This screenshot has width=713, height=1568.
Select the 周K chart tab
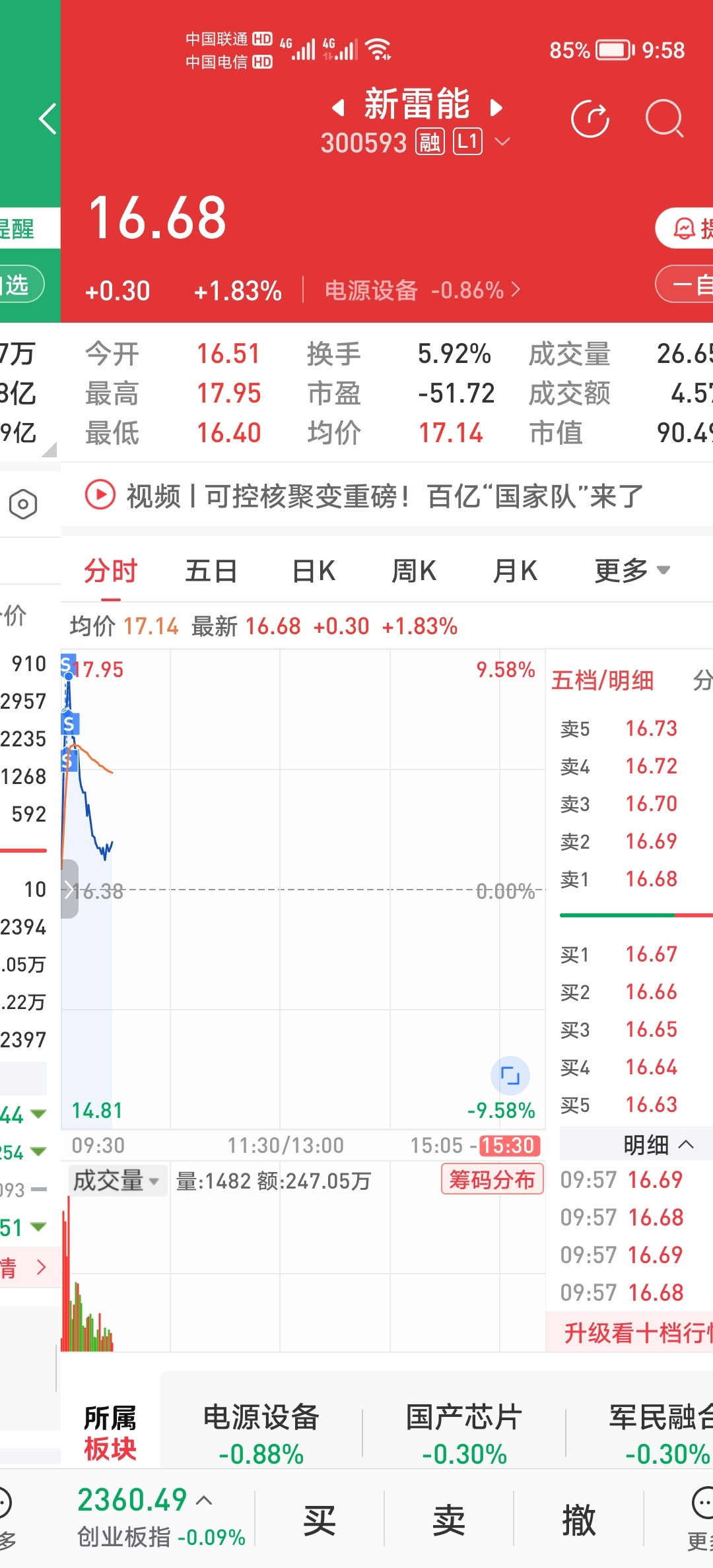point(414,571)
